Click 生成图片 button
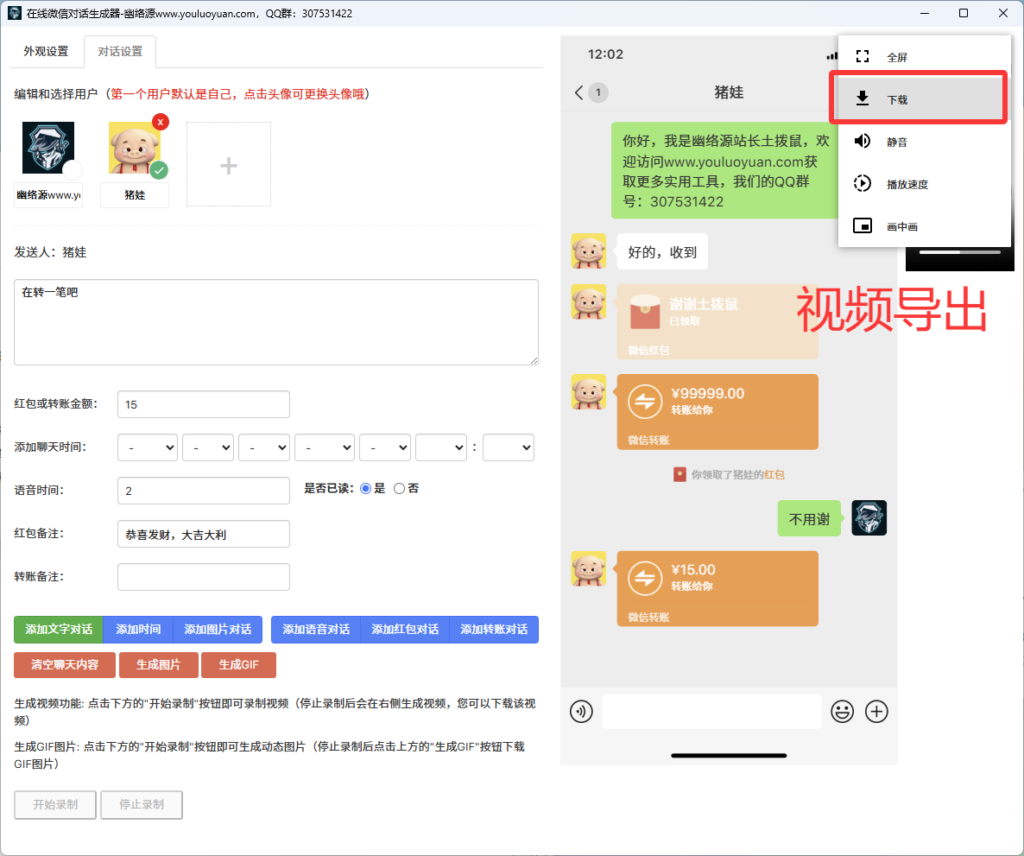The image size is (1024, 856). coord(158,665)
